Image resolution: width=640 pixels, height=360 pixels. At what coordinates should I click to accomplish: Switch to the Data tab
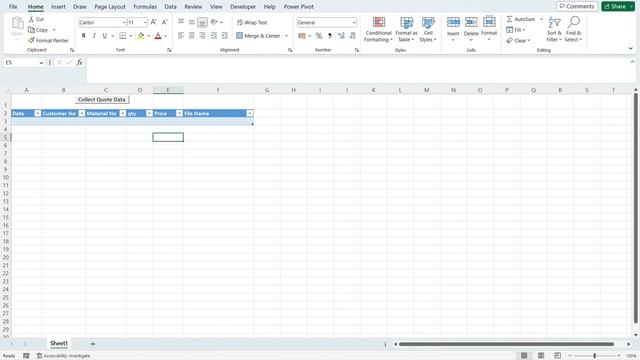[170, 7]
